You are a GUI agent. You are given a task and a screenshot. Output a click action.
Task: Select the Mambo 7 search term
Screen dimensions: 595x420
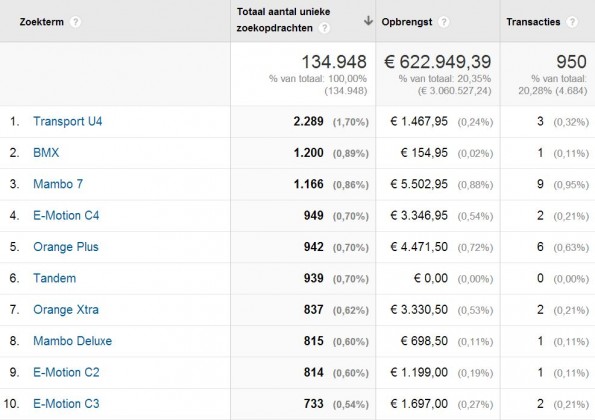[58, 184]
